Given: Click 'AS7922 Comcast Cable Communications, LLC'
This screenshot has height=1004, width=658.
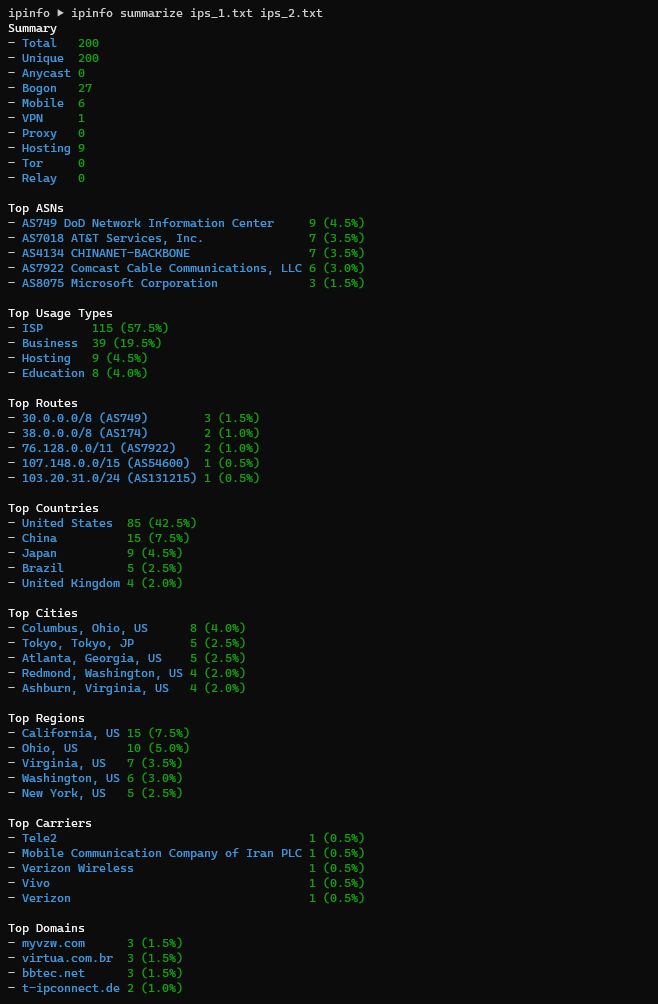Looking at the screenshot, I should coord(162,268).
